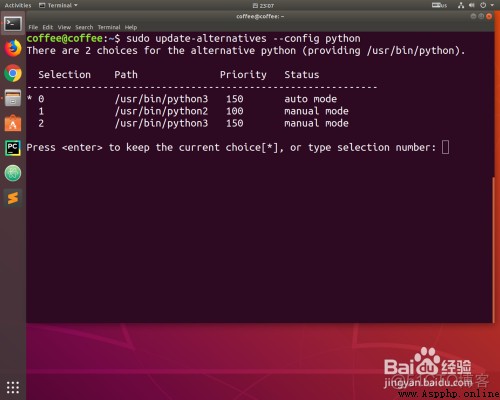Open the Terminal menu in the menu bar

(109, 27)
